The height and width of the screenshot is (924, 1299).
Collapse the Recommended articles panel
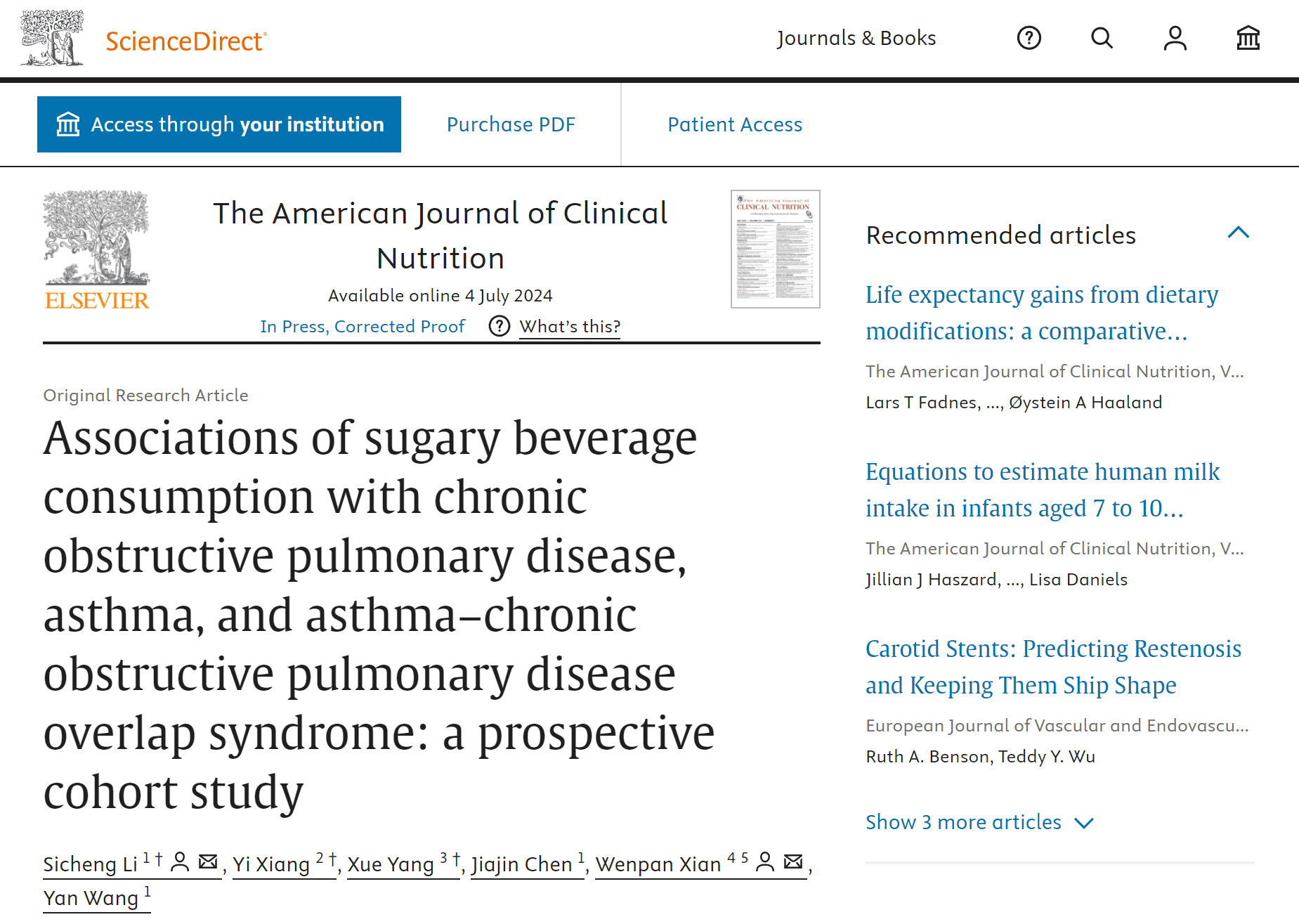click(1238, 233)
